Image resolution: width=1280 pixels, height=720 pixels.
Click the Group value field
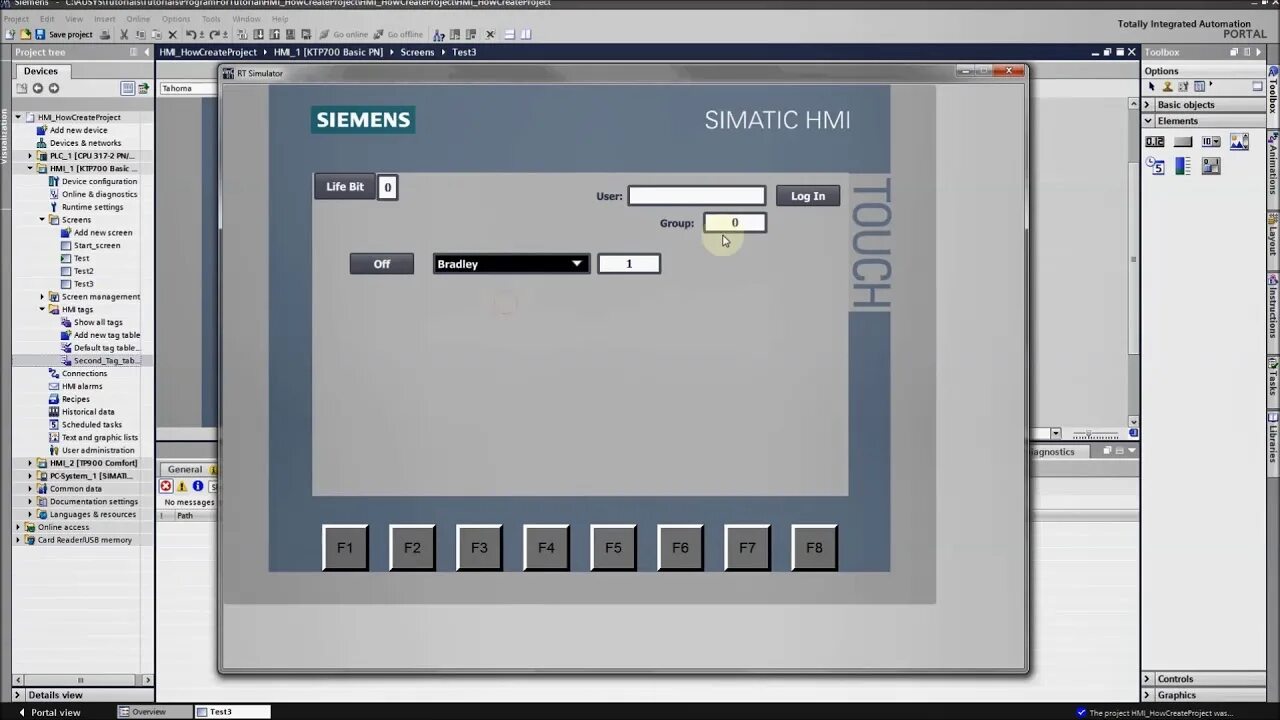pos(735,223)
